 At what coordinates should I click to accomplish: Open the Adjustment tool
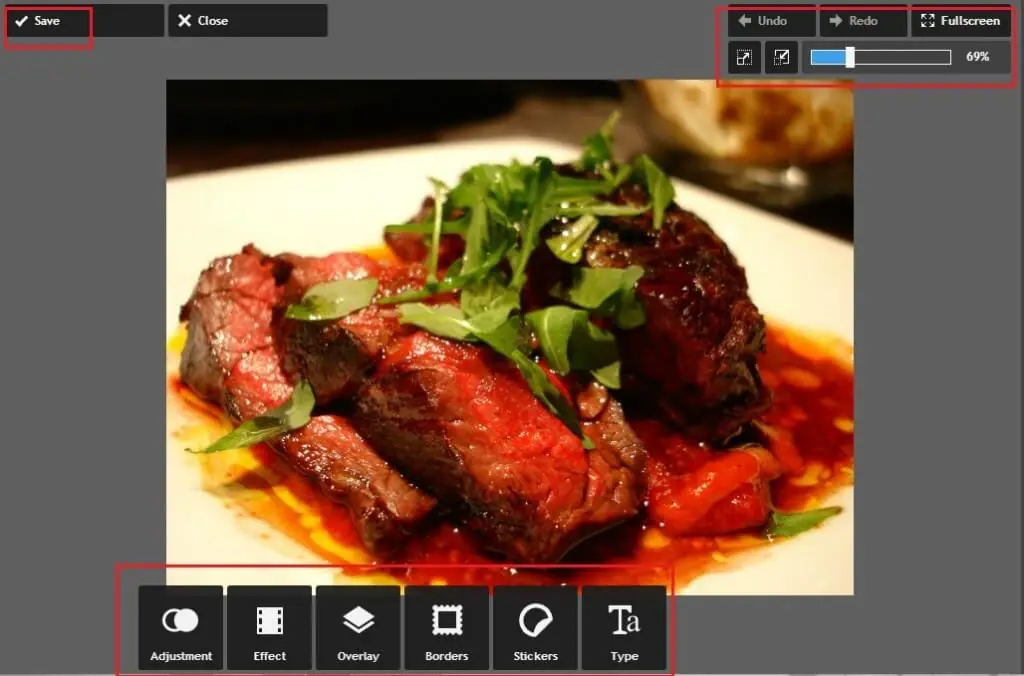(x=181, y=628)
